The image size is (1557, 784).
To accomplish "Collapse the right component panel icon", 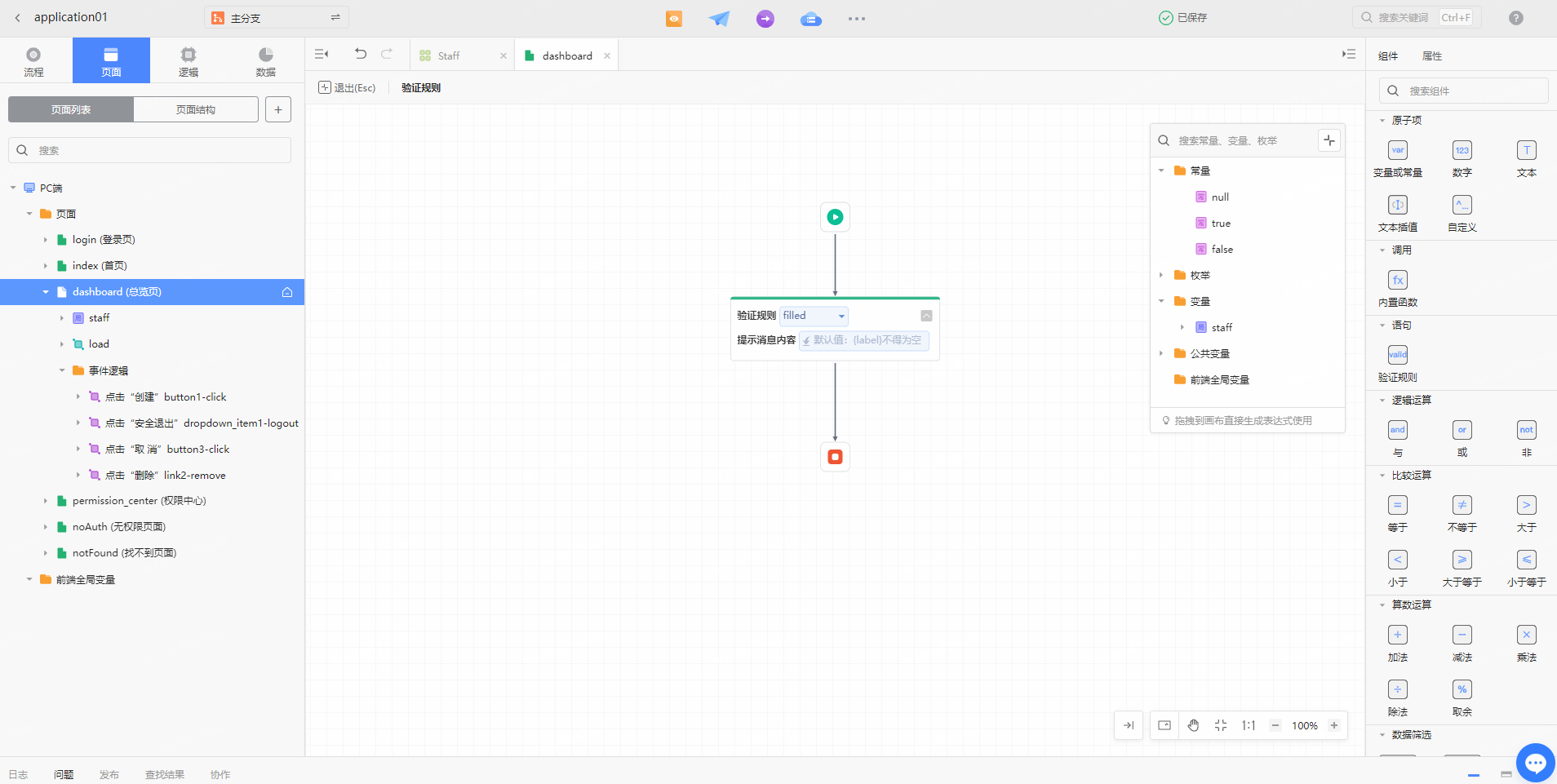I will [x=1349, y=54].
